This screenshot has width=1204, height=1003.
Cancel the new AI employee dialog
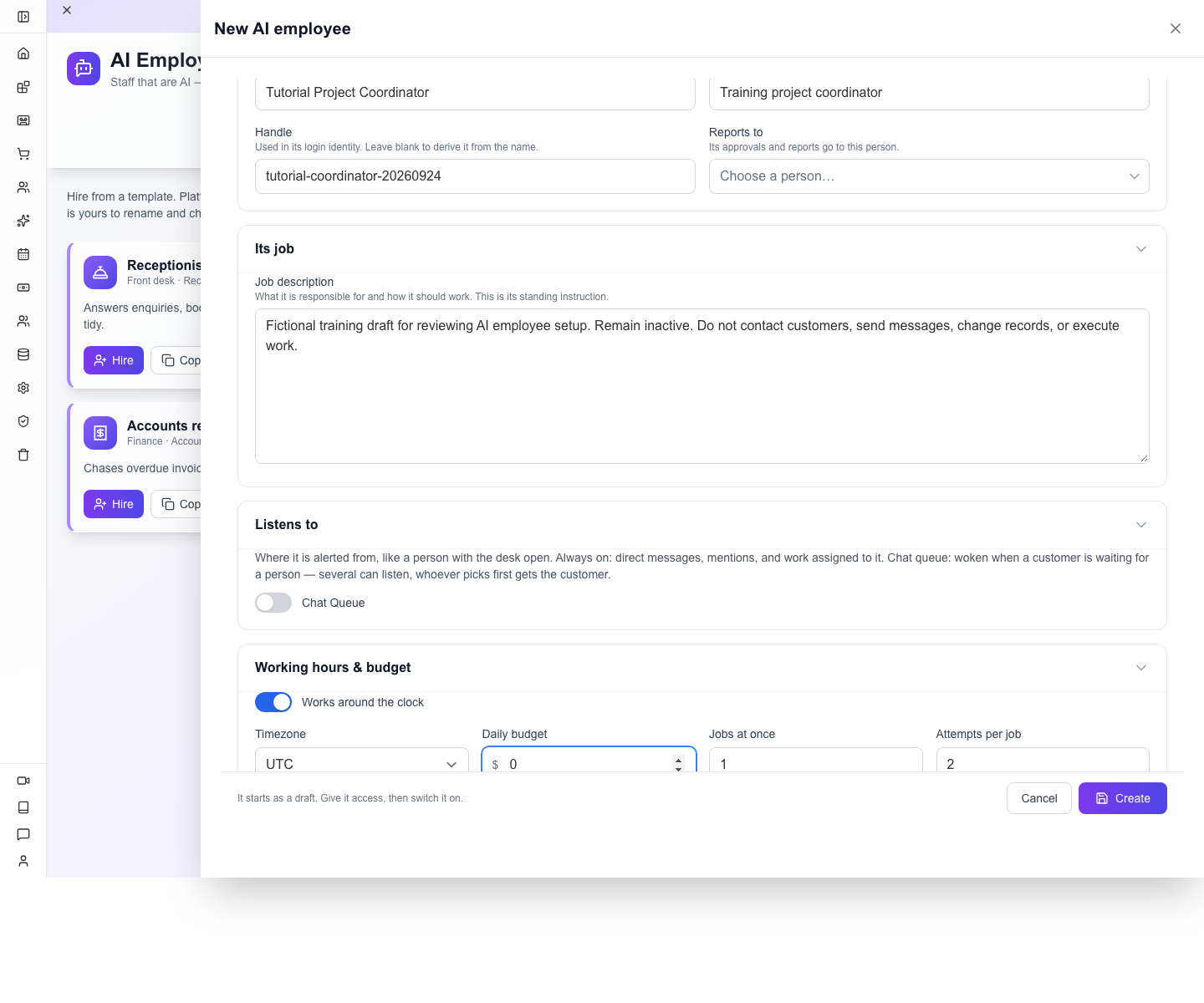click(1039, 798)
